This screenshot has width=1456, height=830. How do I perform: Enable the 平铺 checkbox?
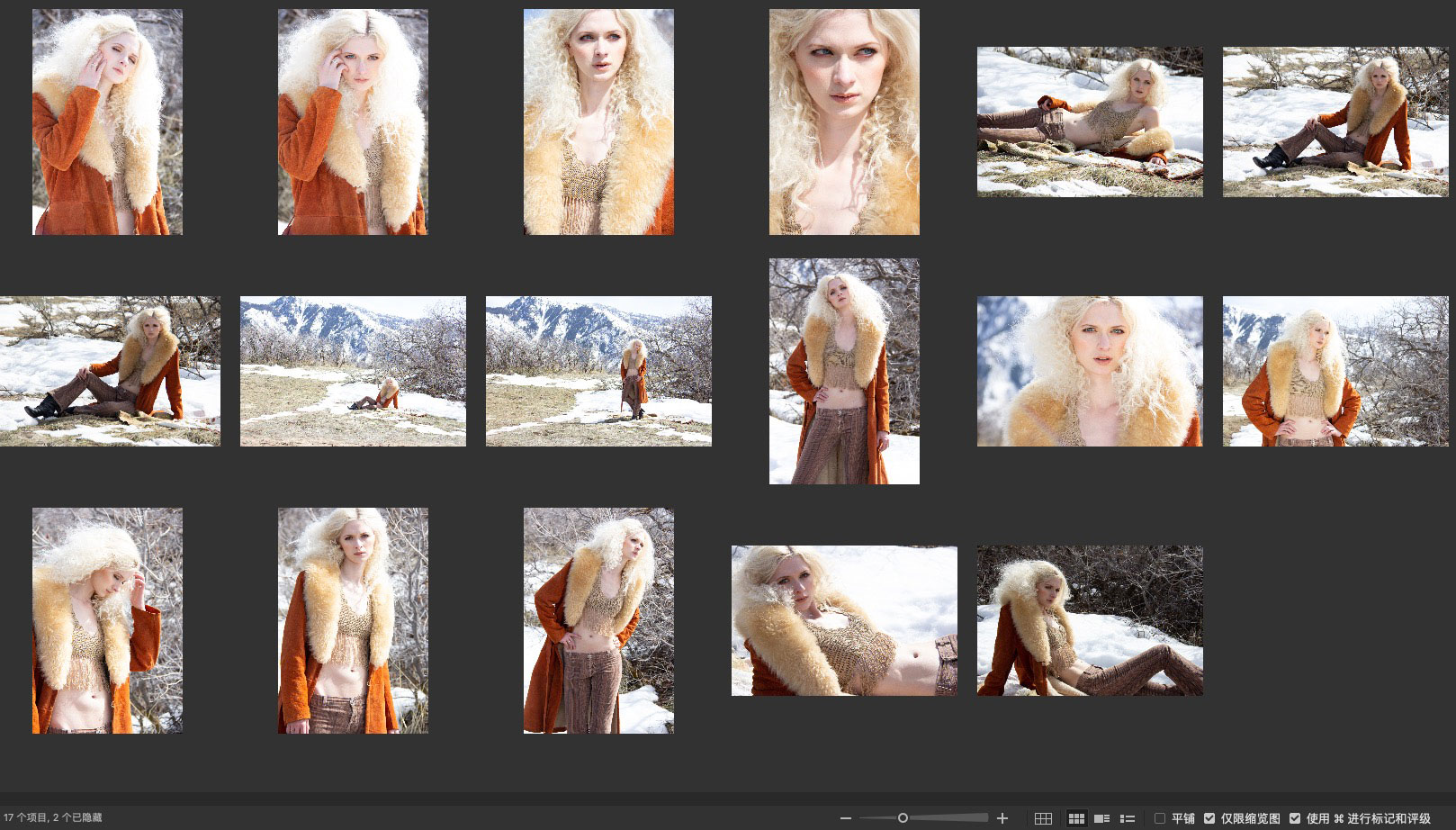(x=1160, y=818)
